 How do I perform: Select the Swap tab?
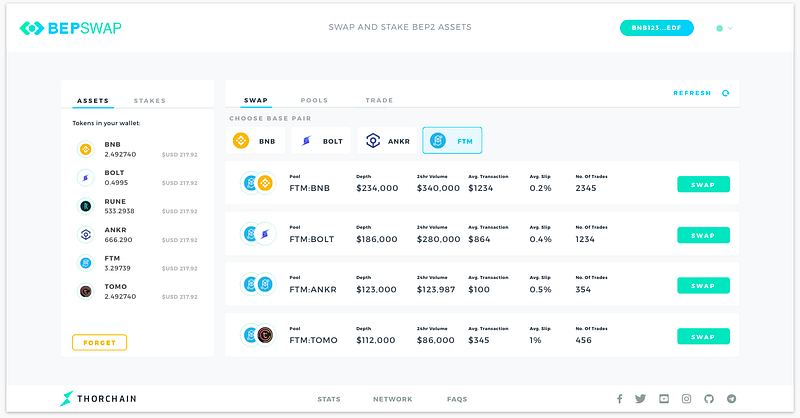tap(256, 100)
